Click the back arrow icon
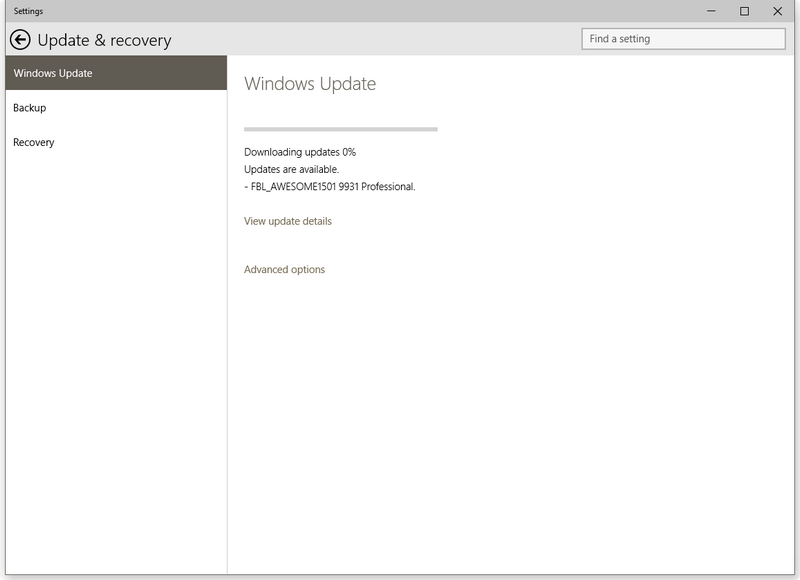Screen dimensions: 800x580 (x=20, y=40)
